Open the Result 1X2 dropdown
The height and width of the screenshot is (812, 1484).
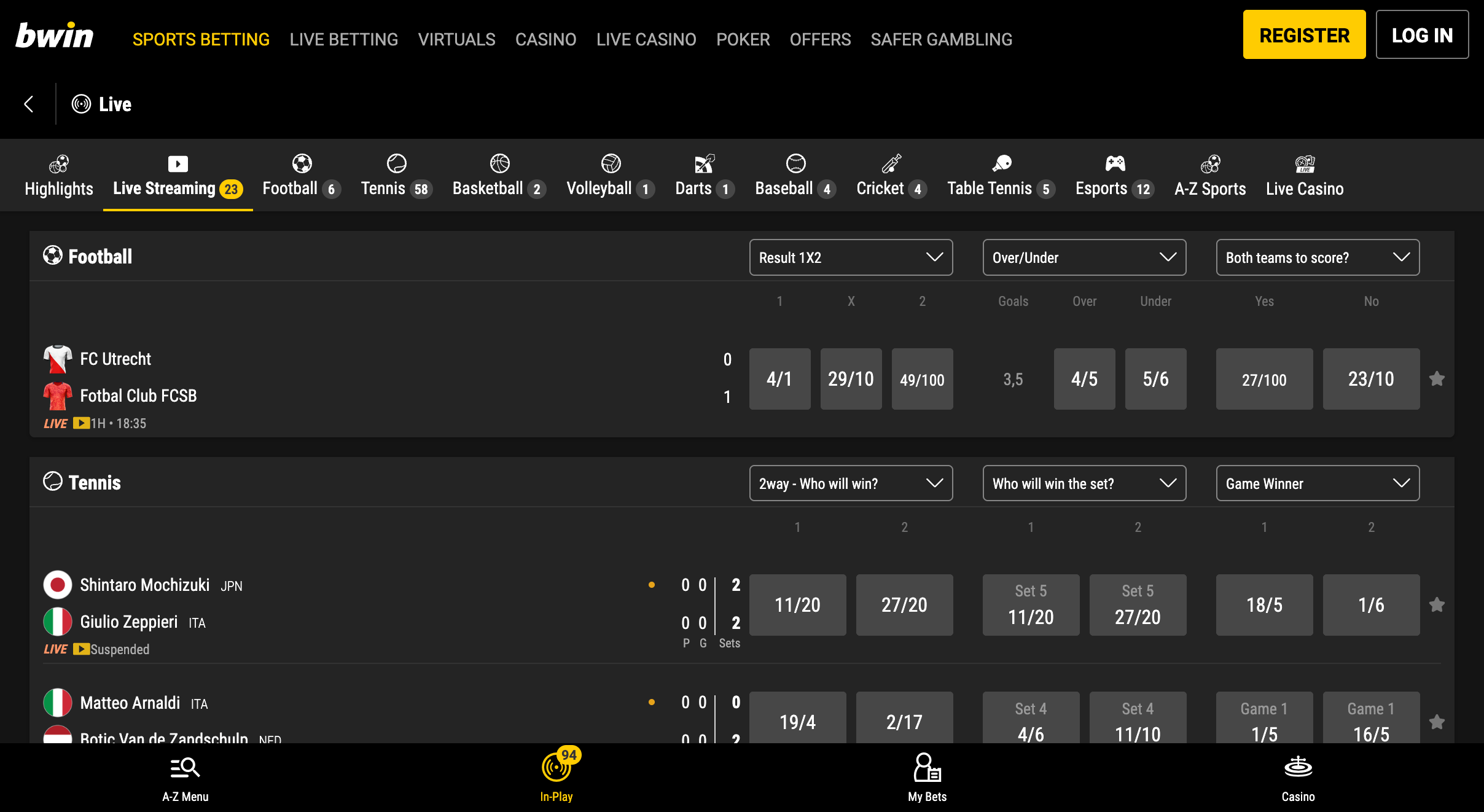(x=851, y=257)
